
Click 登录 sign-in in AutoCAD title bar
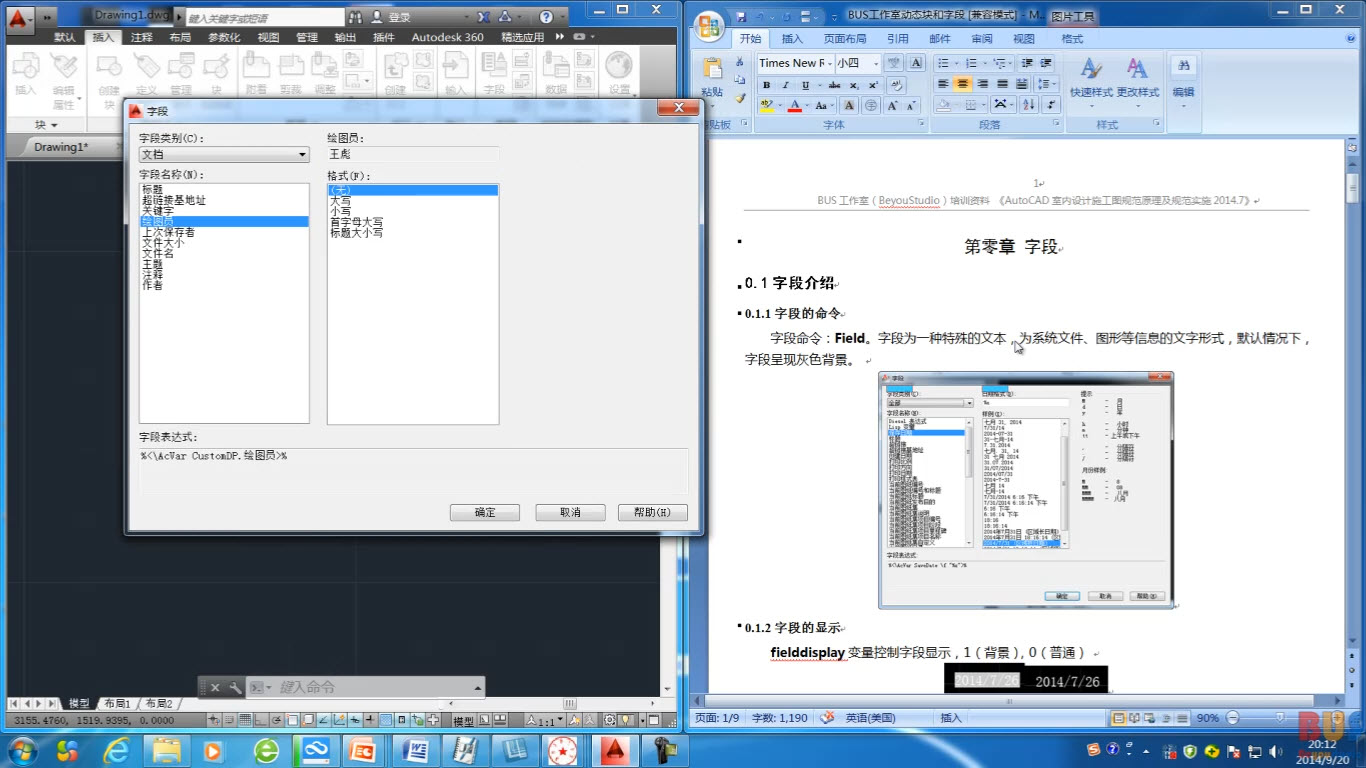[x=399, y=17]
